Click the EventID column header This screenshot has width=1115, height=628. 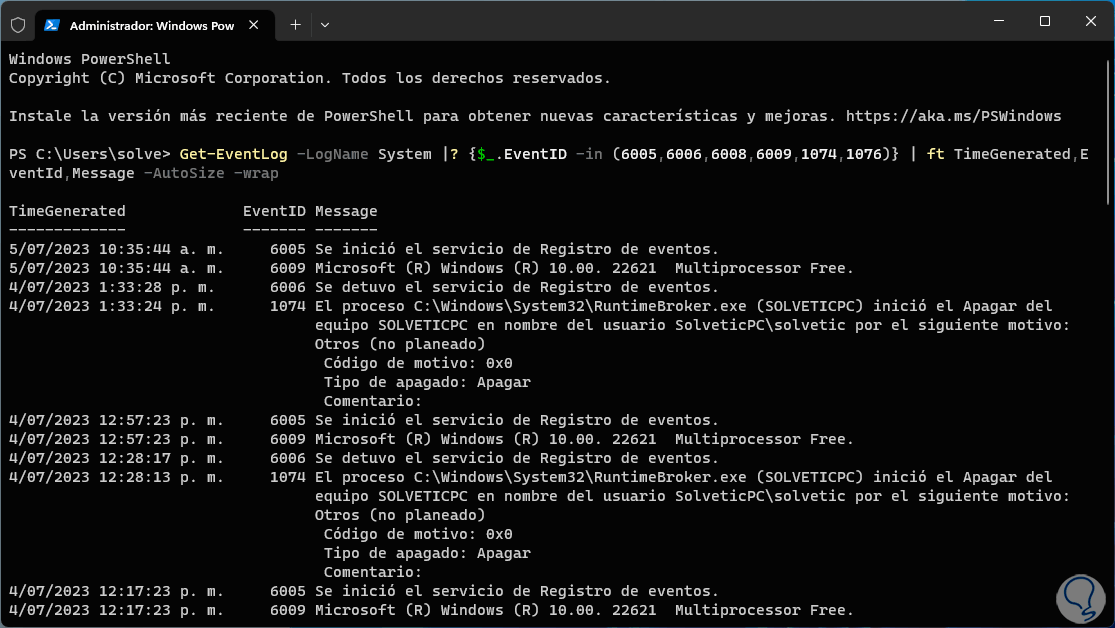tap(274, 211)
